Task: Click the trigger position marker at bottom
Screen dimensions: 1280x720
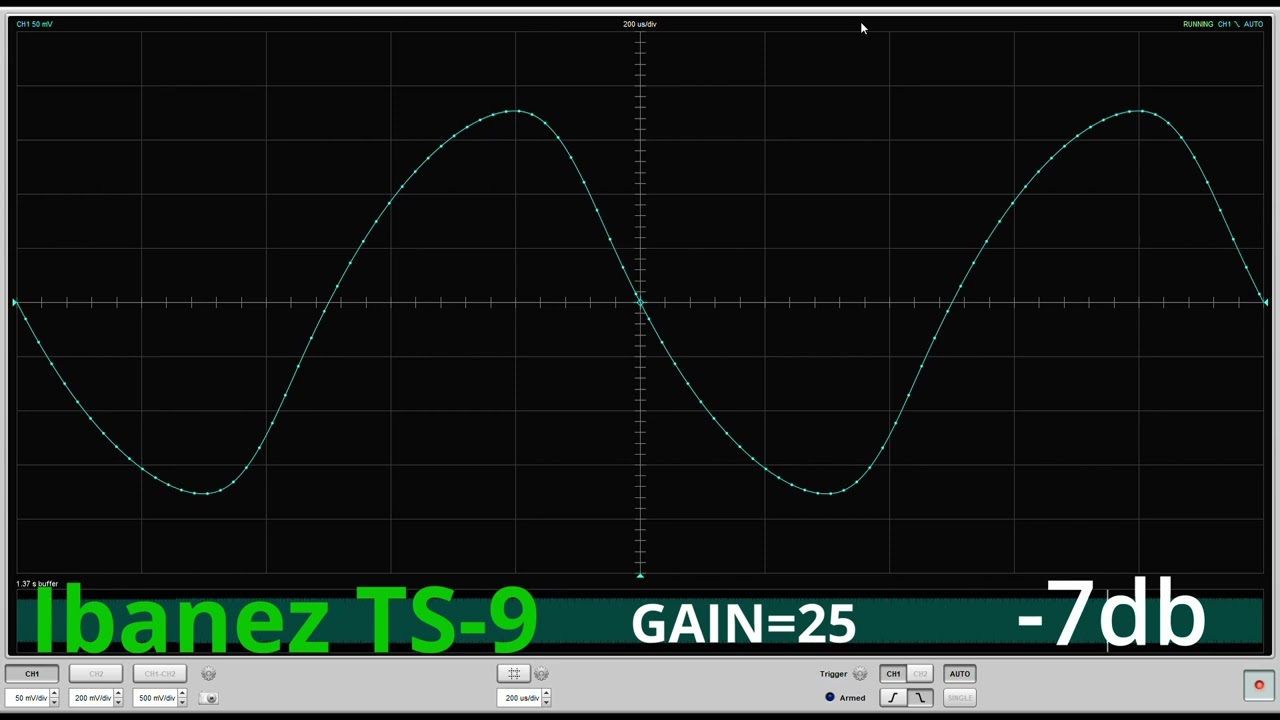Action: coord(640,575)
